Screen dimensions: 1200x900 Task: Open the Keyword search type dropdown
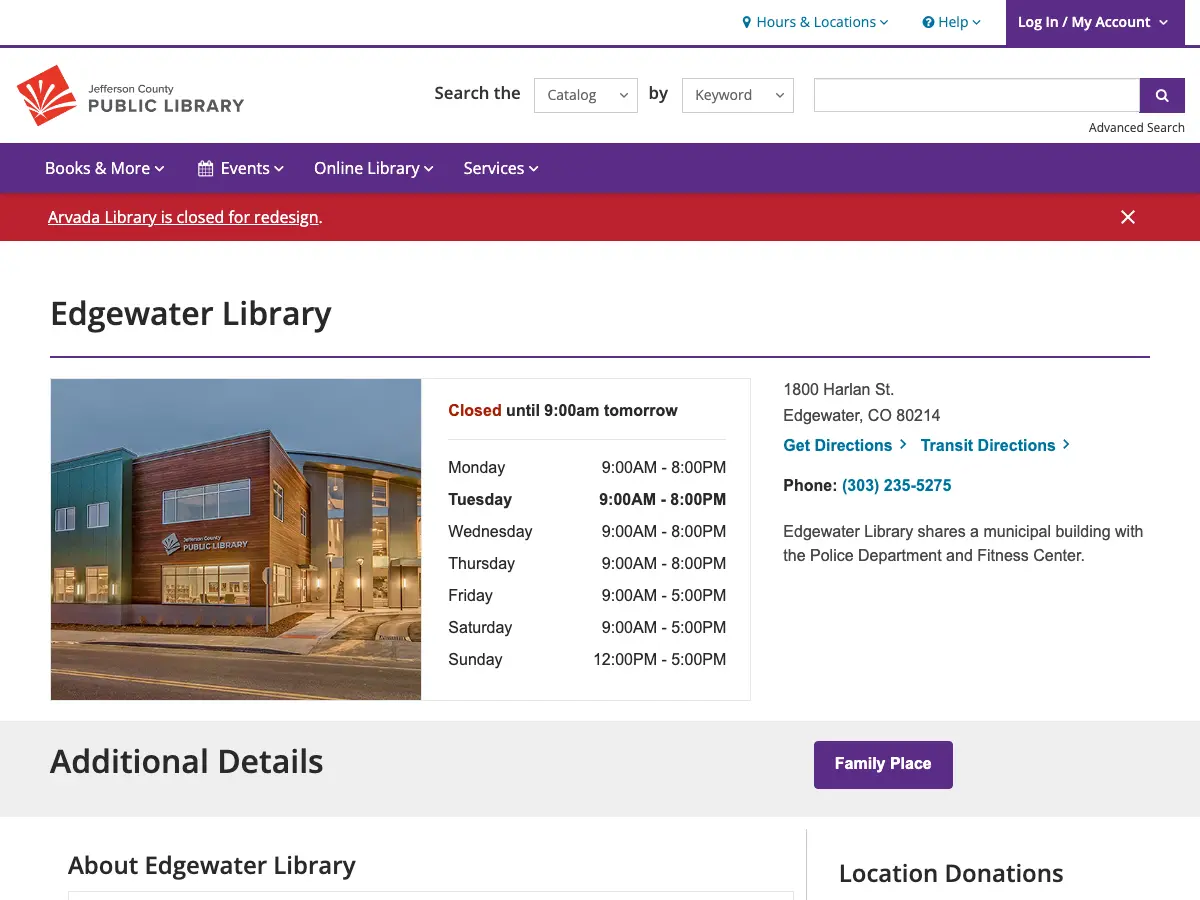(x=738, y=95)
